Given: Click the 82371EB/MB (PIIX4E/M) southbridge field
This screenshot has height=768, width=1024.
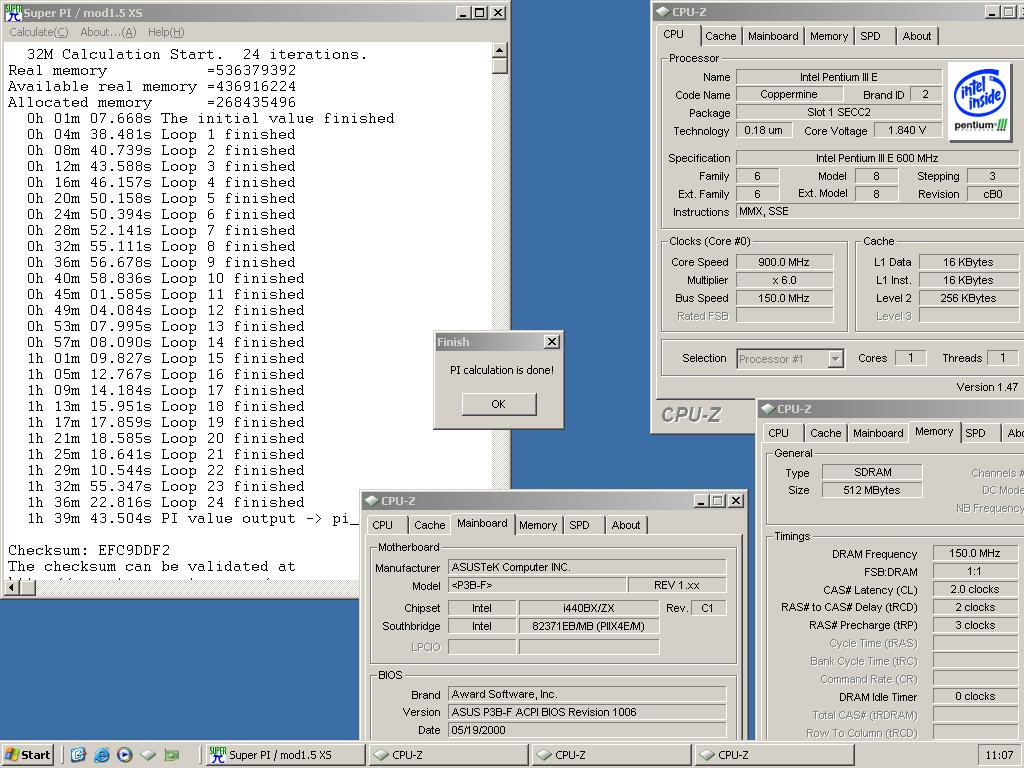Looking at the screenshot, I should click(x=588, y=626).
